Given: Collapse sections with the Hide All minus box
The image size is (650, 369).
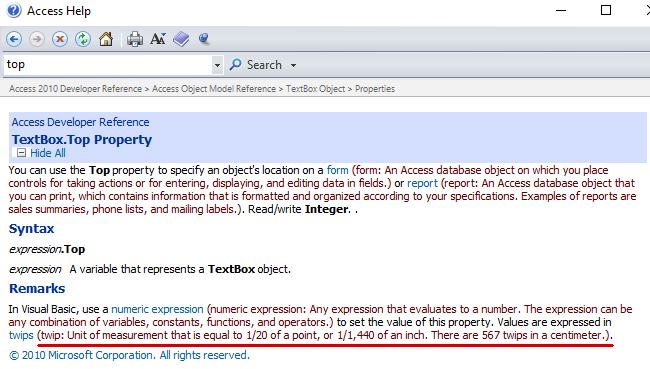Looking at the screenshot, I should pos(21,153).
